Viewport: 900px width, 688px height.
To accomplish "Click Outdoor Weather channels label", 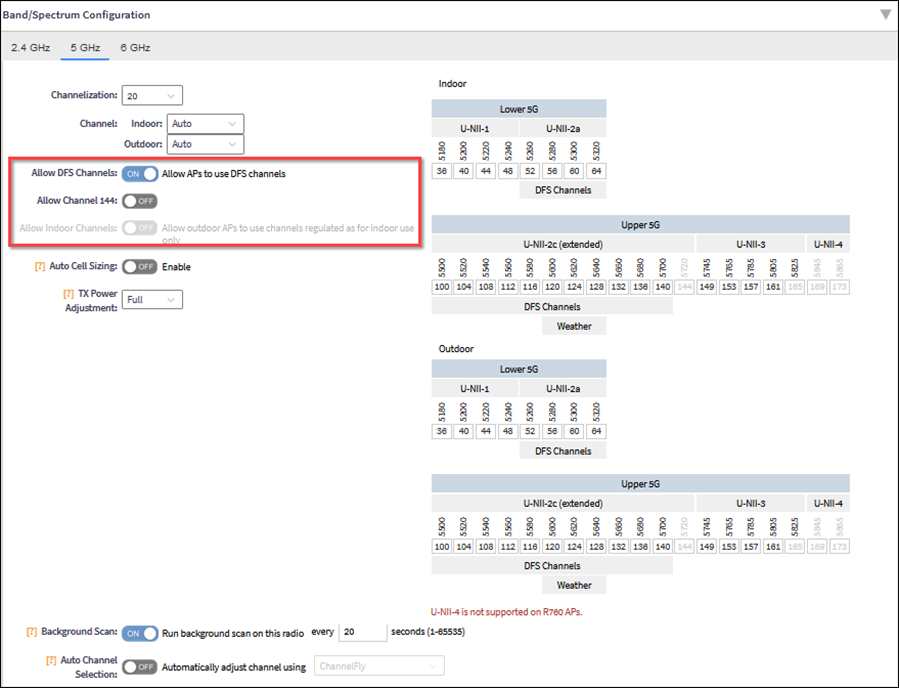I will click(574, 585).
